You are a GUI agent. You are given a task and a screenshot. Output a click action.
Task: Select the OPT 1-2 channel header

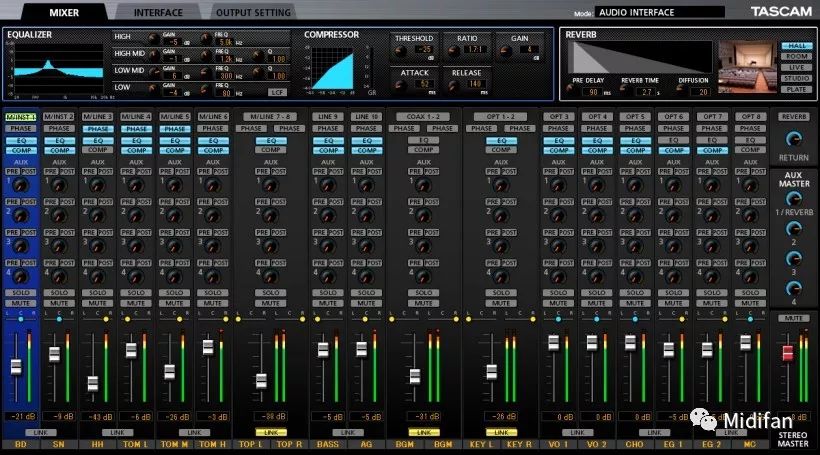(500, 117)
